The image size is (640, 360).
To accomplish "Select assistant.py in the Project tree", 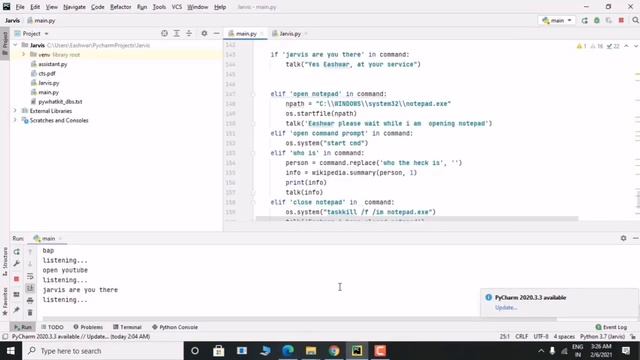I will [53, 64].
